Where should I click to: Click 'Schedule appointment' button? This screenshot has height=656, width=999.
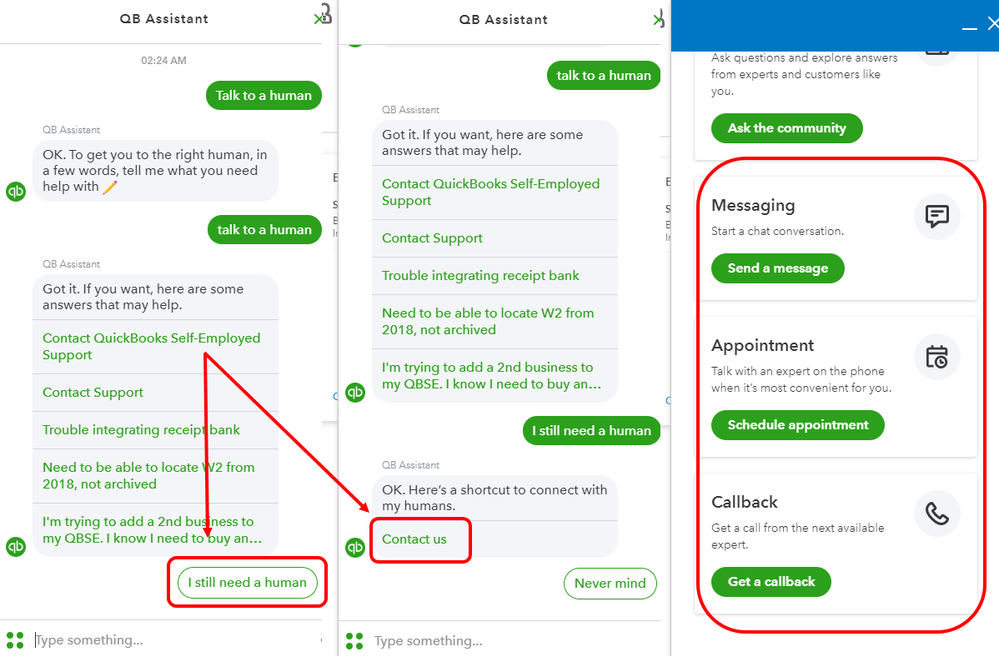coord(798,425)
